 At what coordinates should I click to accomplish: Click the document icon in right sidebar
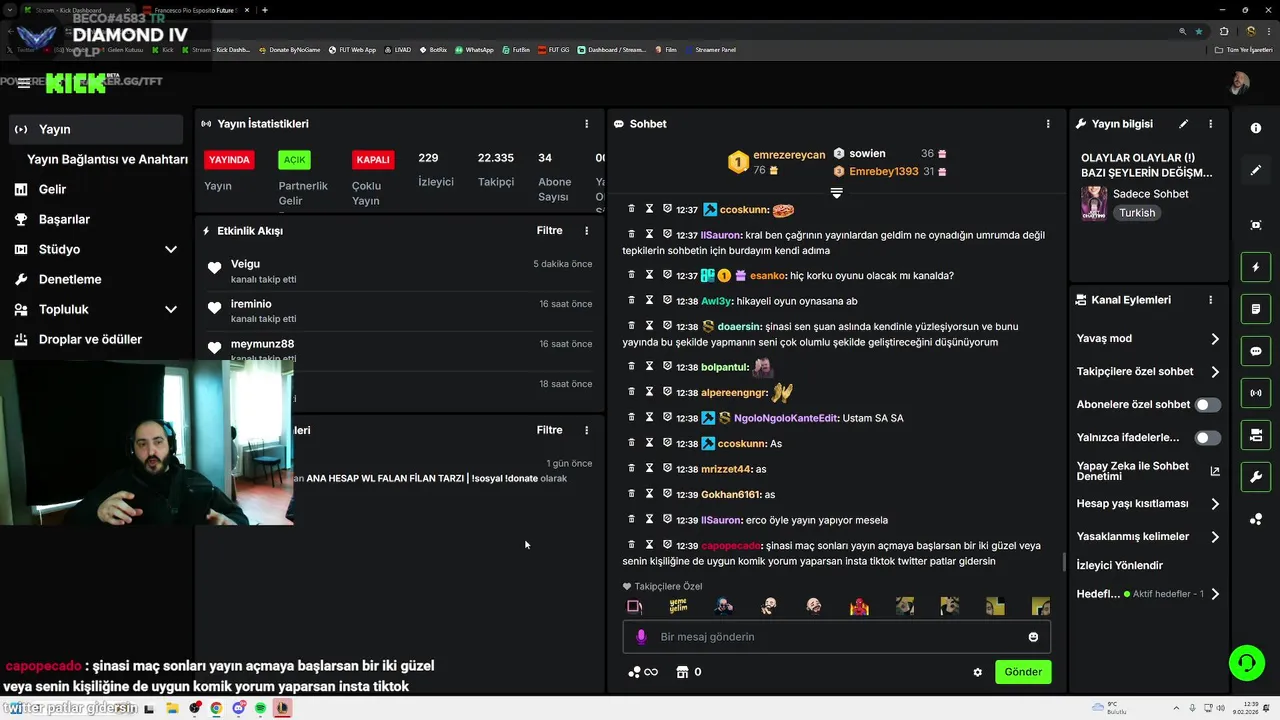tap(1256, 309)
